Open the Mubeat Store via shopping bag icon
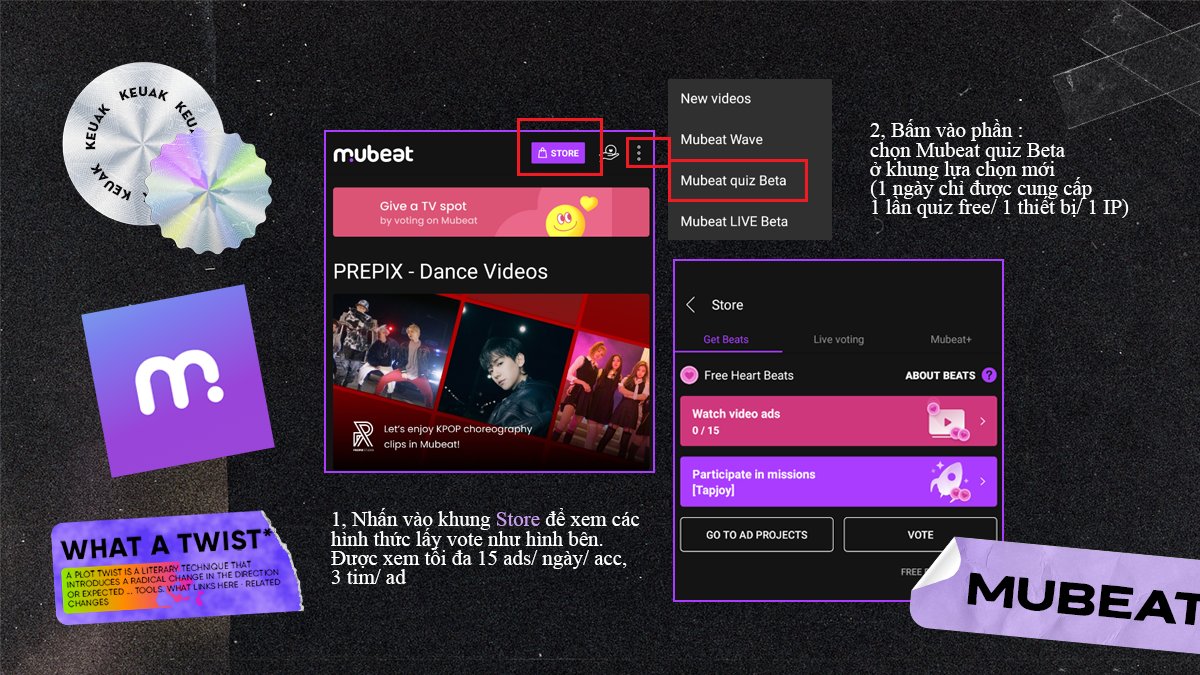The width and height of the screenshot is (1200, 675). coord(558,153)
